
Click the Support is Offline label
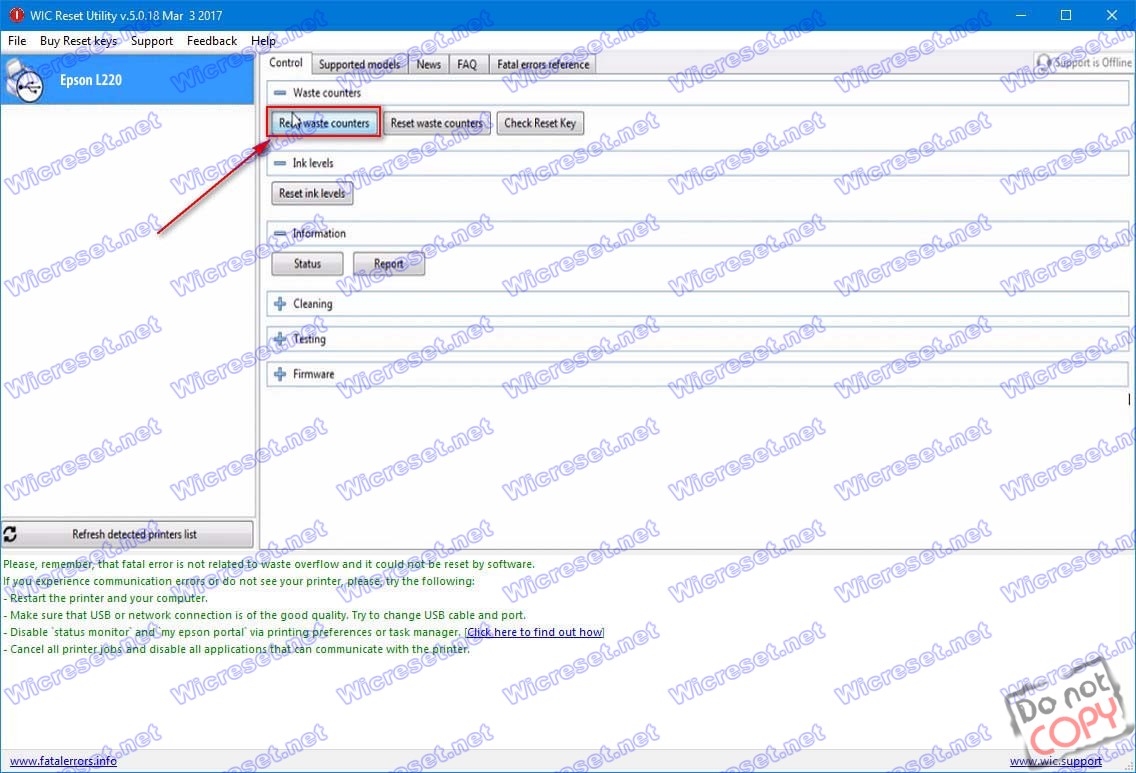(1093, 62)
